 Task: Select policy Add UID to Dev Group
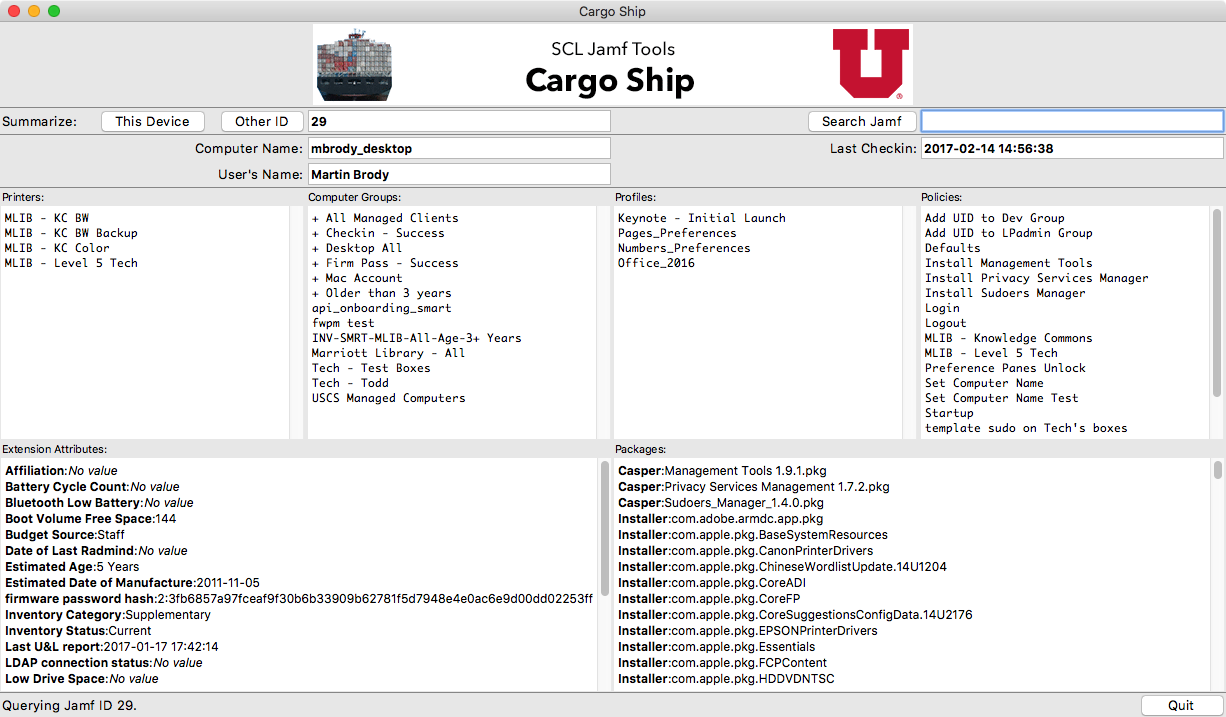995,218
